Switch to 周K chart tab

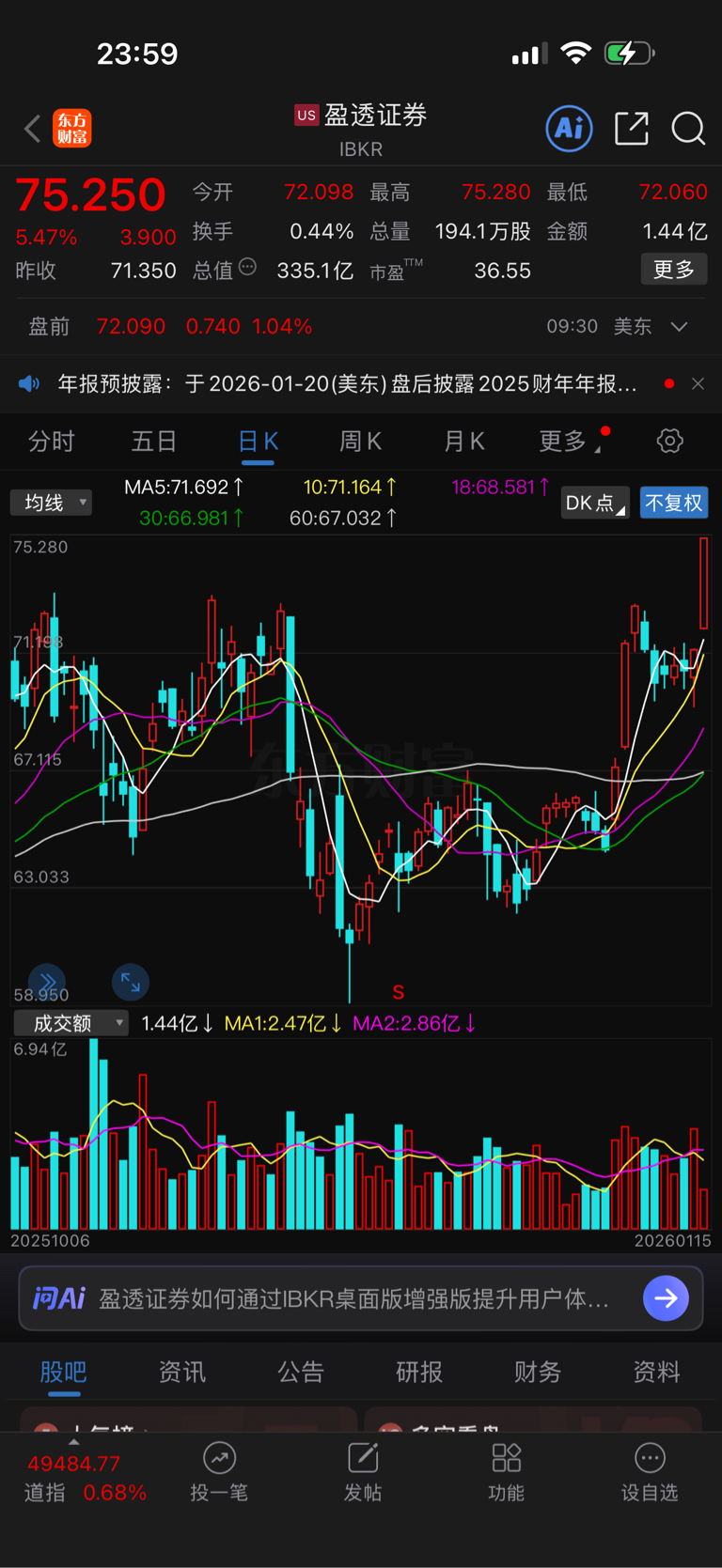tap(360, 441)
